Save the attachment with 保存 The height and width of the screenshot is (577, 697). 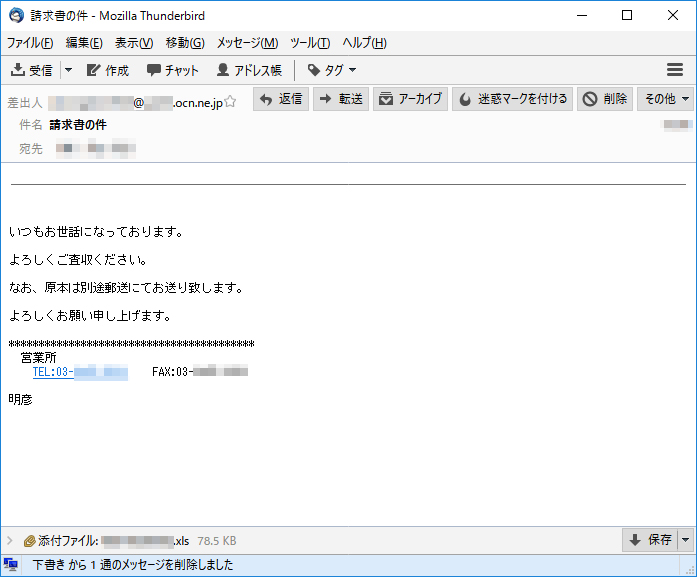tap(649, 540)
